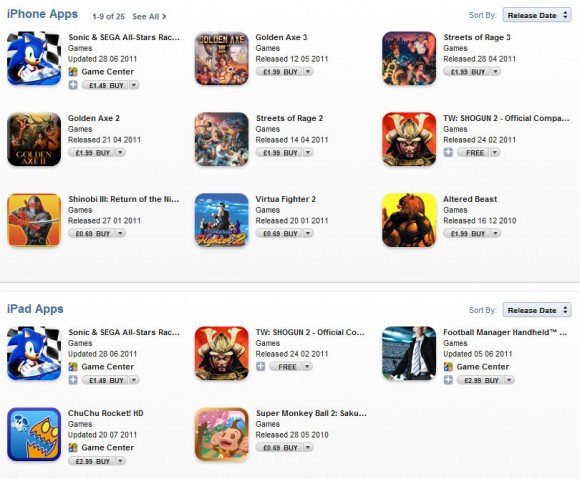Click the See All link for iPhone Apps
The image size is (580, 479).
[x=149, y=17]
